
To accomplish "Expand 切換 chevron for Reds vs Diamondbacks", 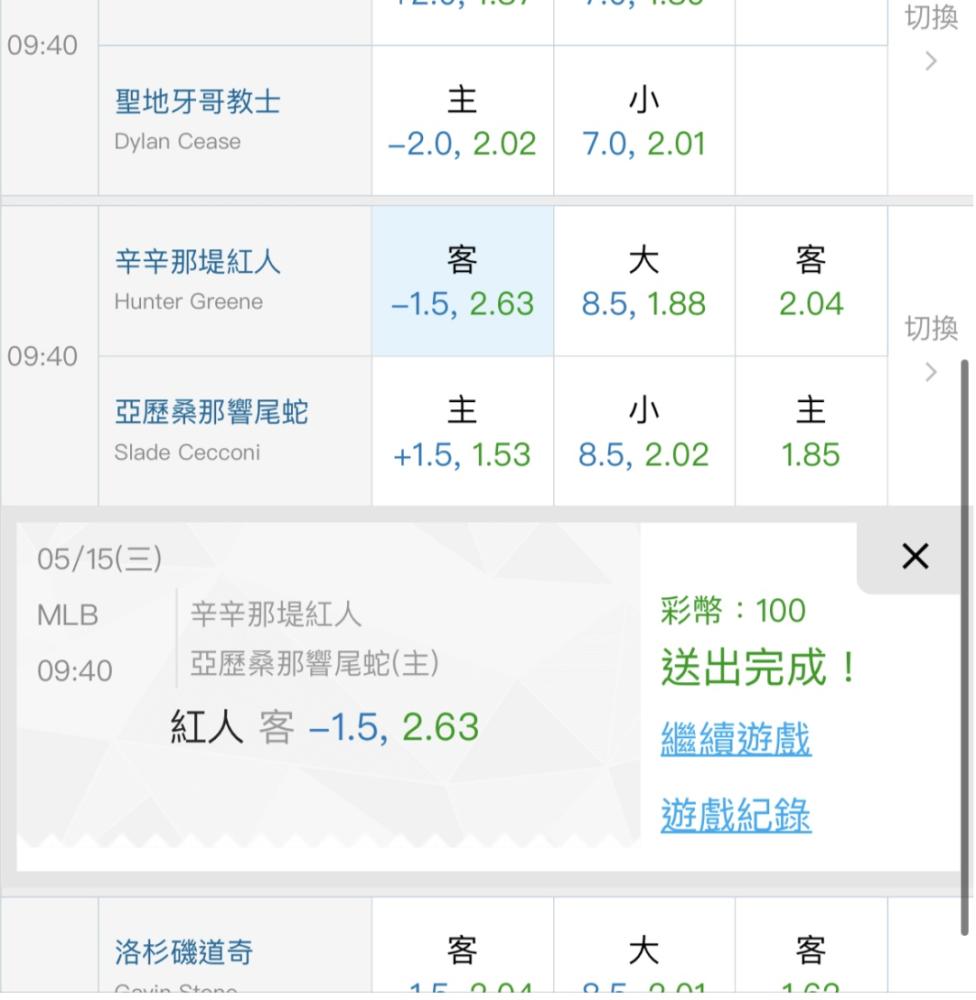I will [931, 348].
